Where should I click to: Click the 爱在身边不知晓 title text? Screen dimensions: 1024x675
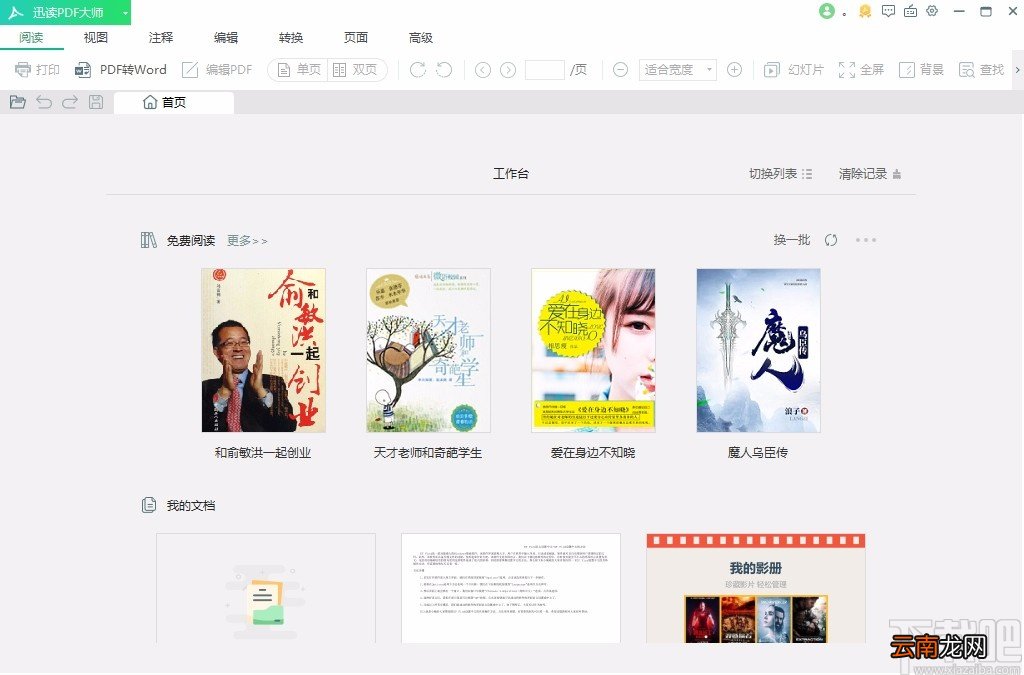(593, 452)
